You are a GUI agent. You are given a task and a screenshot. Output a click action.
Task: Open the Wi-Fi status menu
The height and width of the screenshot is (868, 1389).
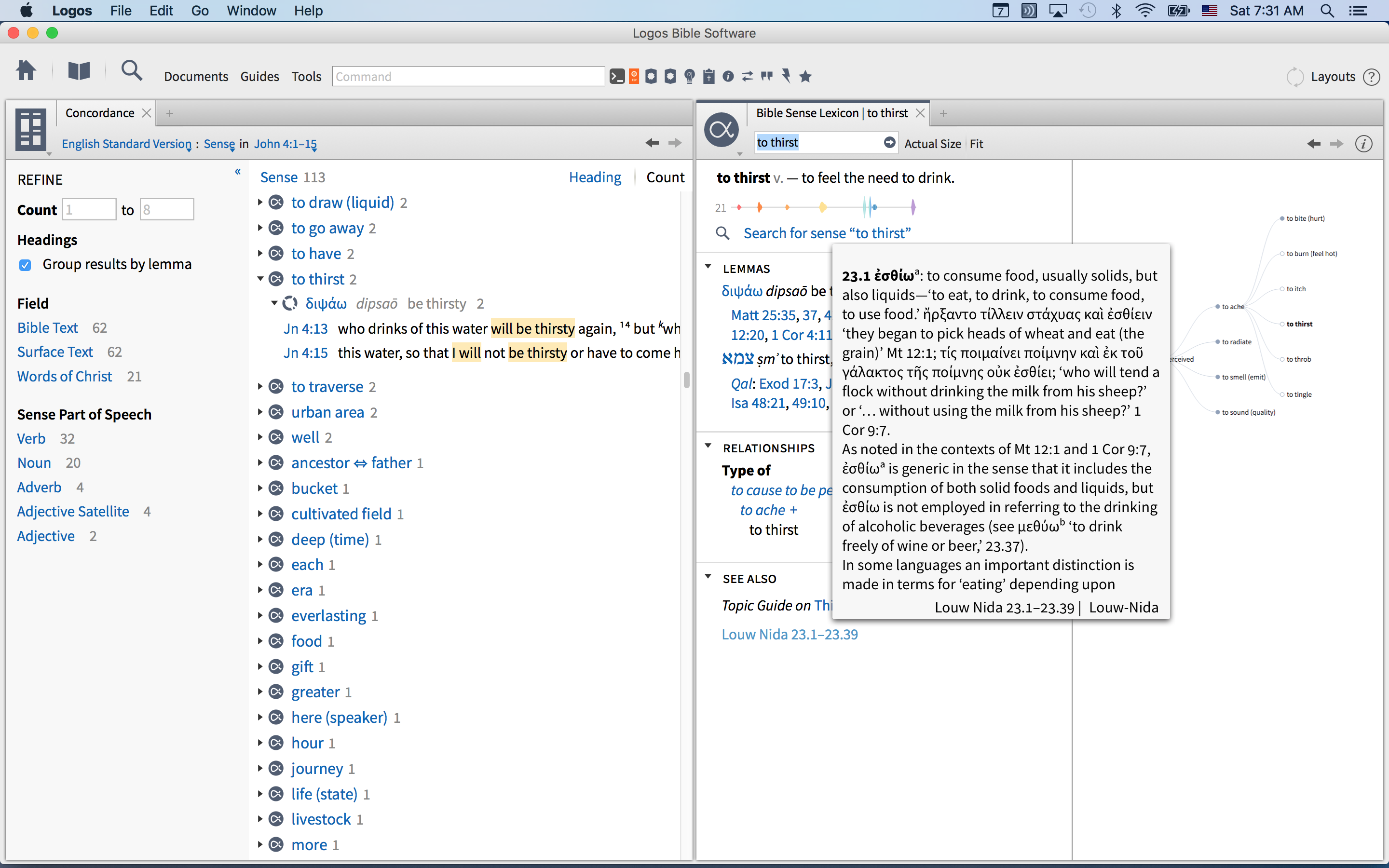pos(1145,11)
